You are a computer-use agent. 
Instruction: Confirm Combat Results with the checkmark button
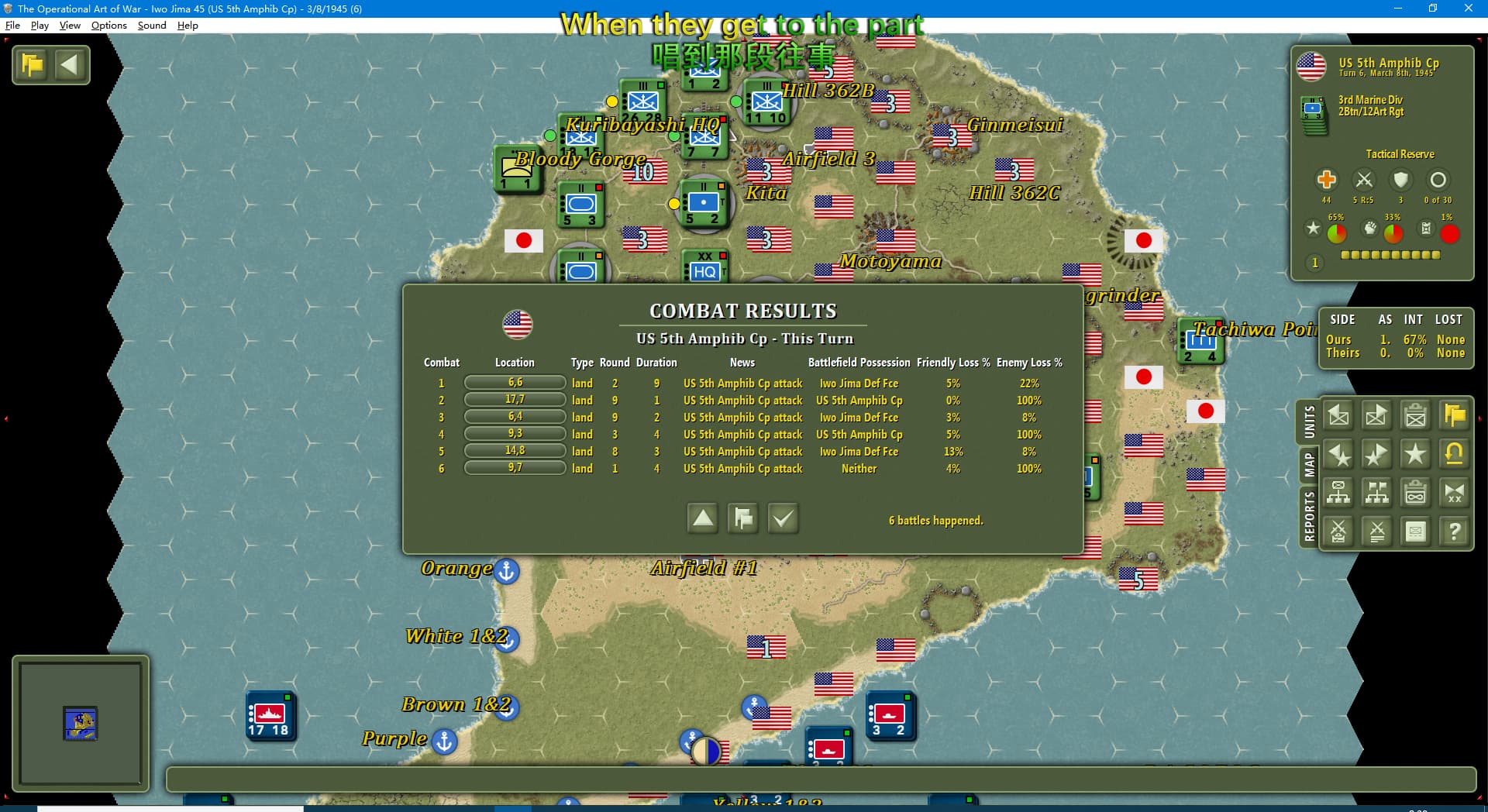[x=784, y=518]
